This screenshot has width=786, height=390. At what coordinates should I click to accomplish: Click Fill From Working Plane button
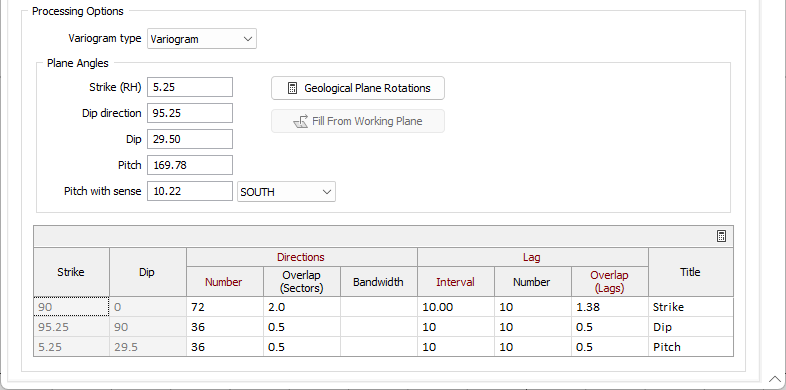(357, 121)
